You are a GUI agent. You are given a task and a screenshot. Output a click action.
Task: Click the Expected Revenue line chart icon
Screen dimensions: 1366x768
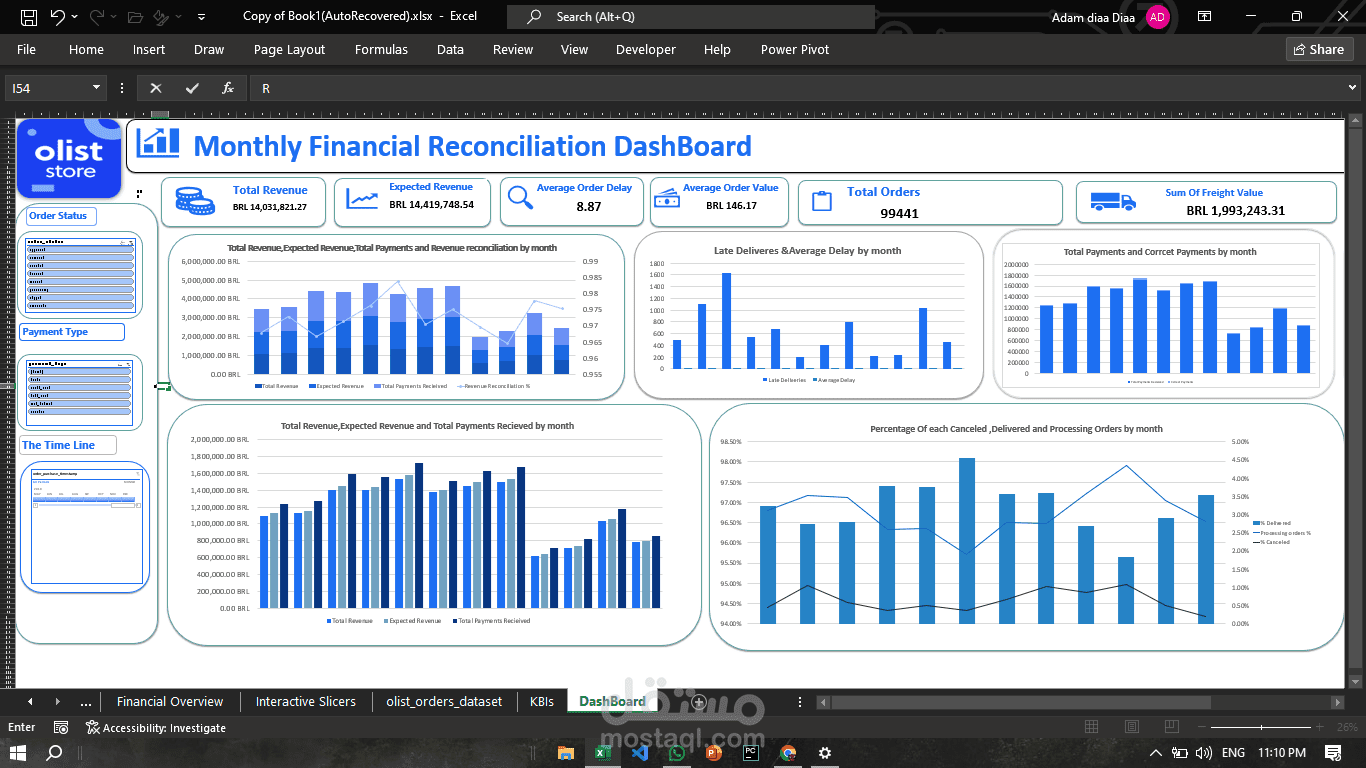pyautogui.click(x=362, y=198)
